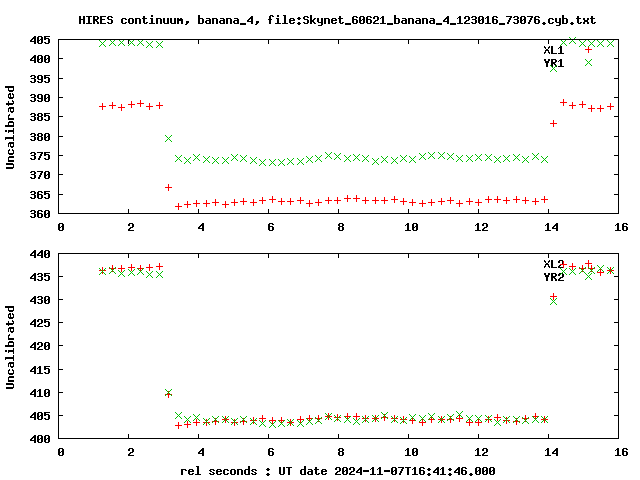Click the red XL1 transition point near 367
This screenshot has height=480, width=640.
tap(168, 187)
